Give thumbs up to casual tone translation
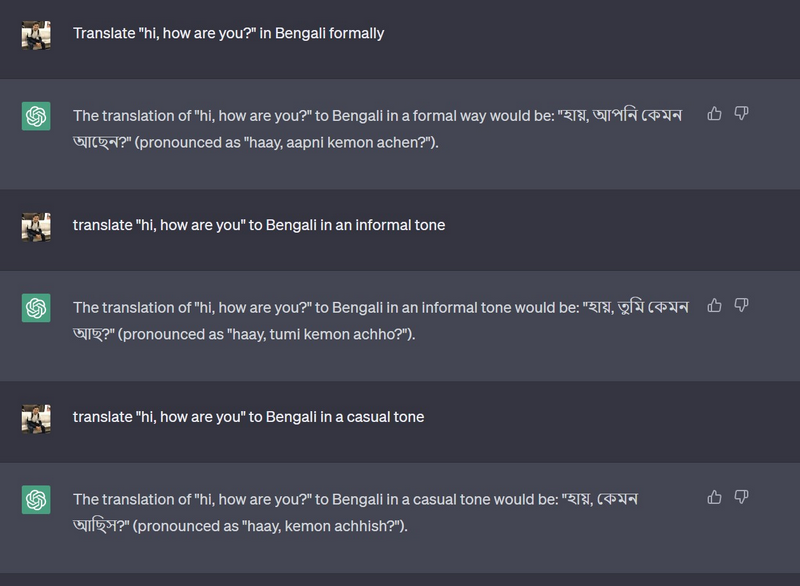800x586 pixels. pyautogui.click(x=714, y=497)
